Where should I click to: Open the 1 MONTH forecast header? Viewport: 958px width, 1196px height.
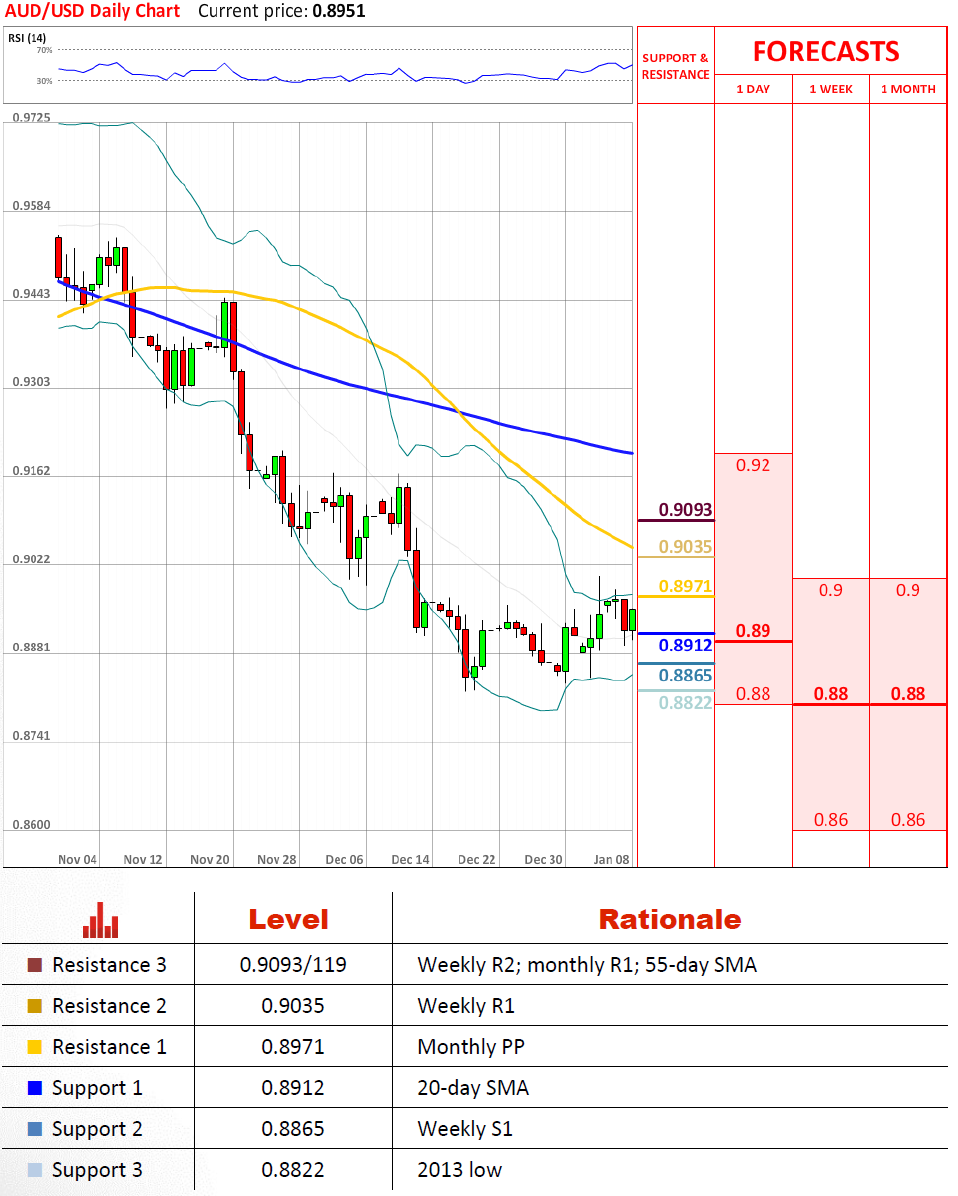(x=908, y=89)
